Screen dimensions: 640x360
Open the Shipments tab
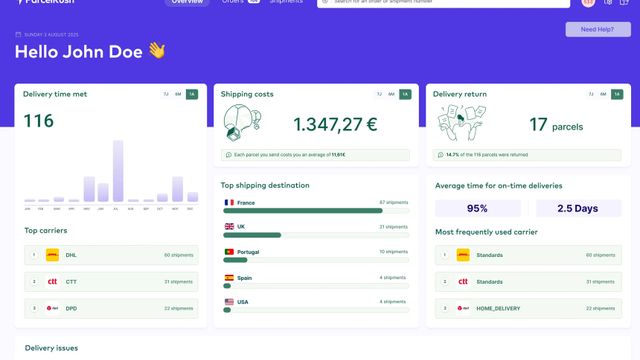[x=286, y=2]
